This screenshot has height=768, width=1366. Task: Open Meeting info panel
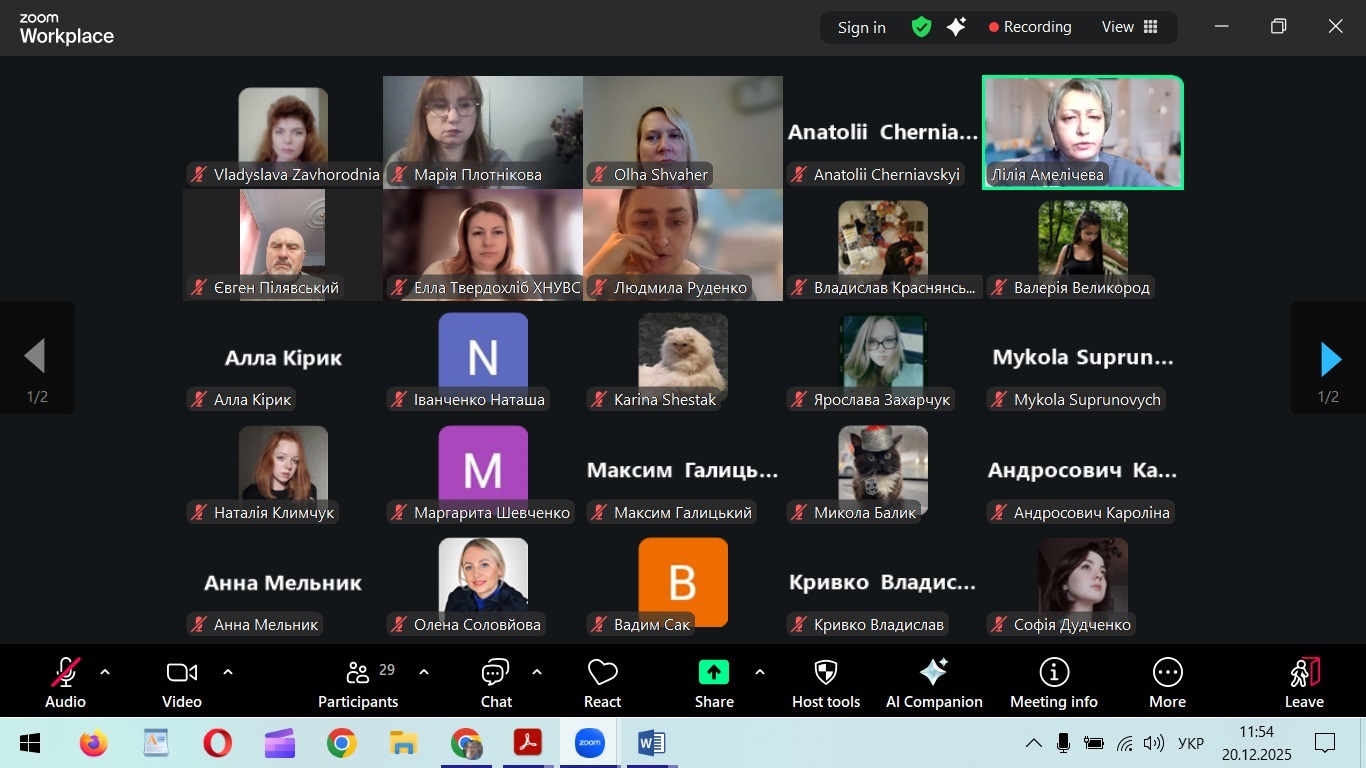(x=1053, y=683)
